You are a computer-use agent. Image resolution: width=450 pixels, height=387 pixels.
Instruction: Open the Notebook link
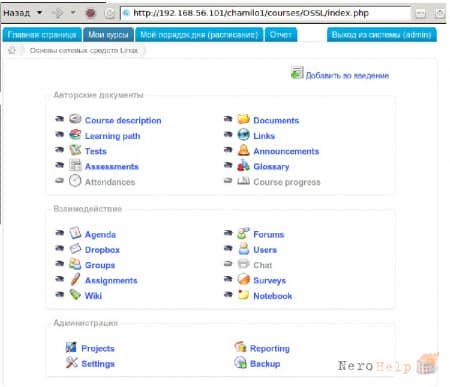click(273, 296)
